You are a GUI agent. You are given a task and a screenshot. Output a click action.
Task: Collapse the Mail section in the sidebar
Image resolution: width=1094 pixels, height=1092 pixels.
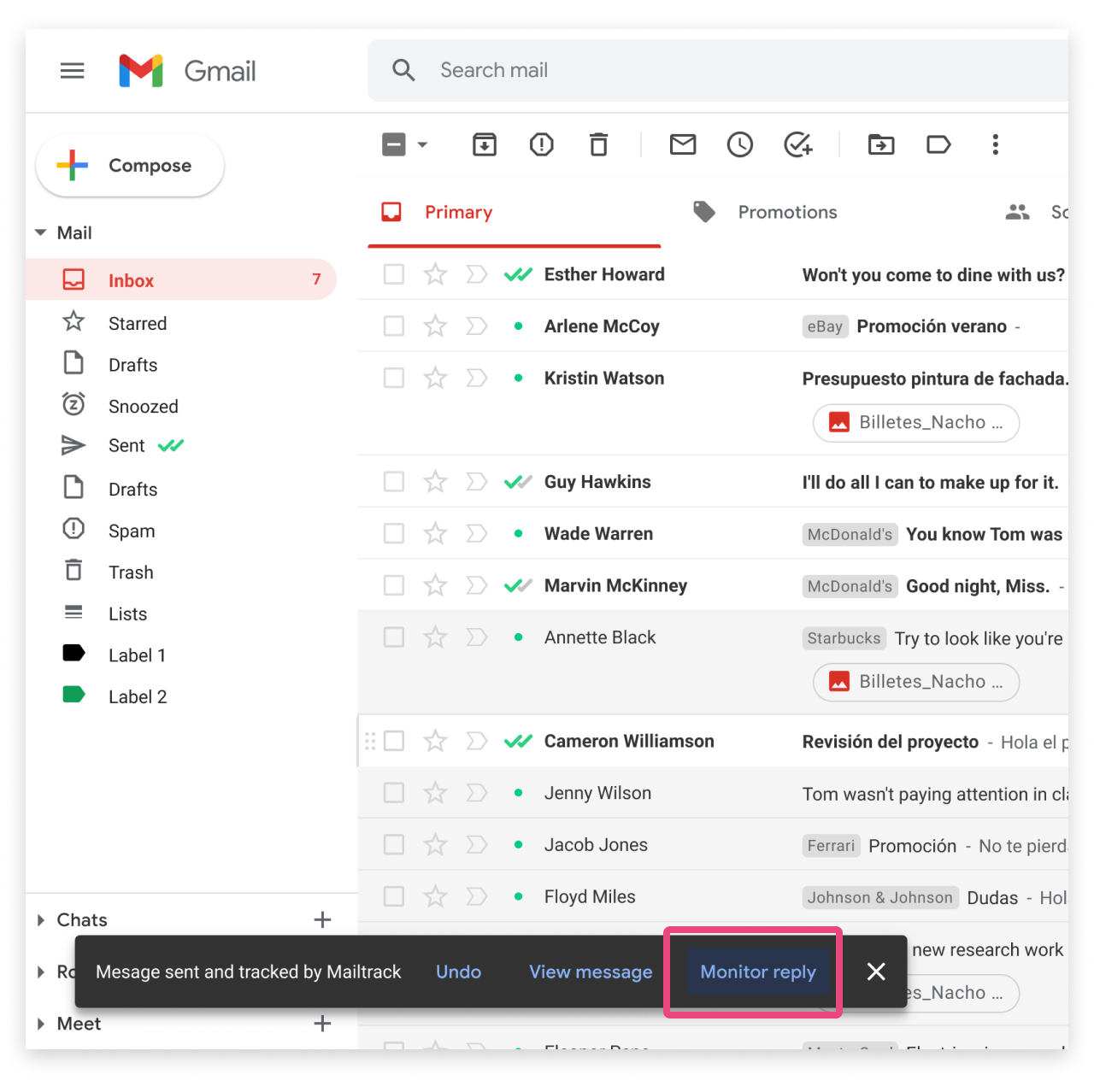(40, 232)
